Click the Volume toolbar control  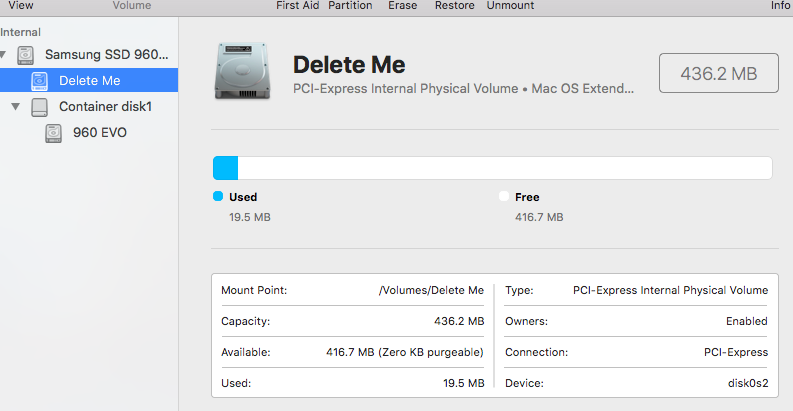coord(131,6)
